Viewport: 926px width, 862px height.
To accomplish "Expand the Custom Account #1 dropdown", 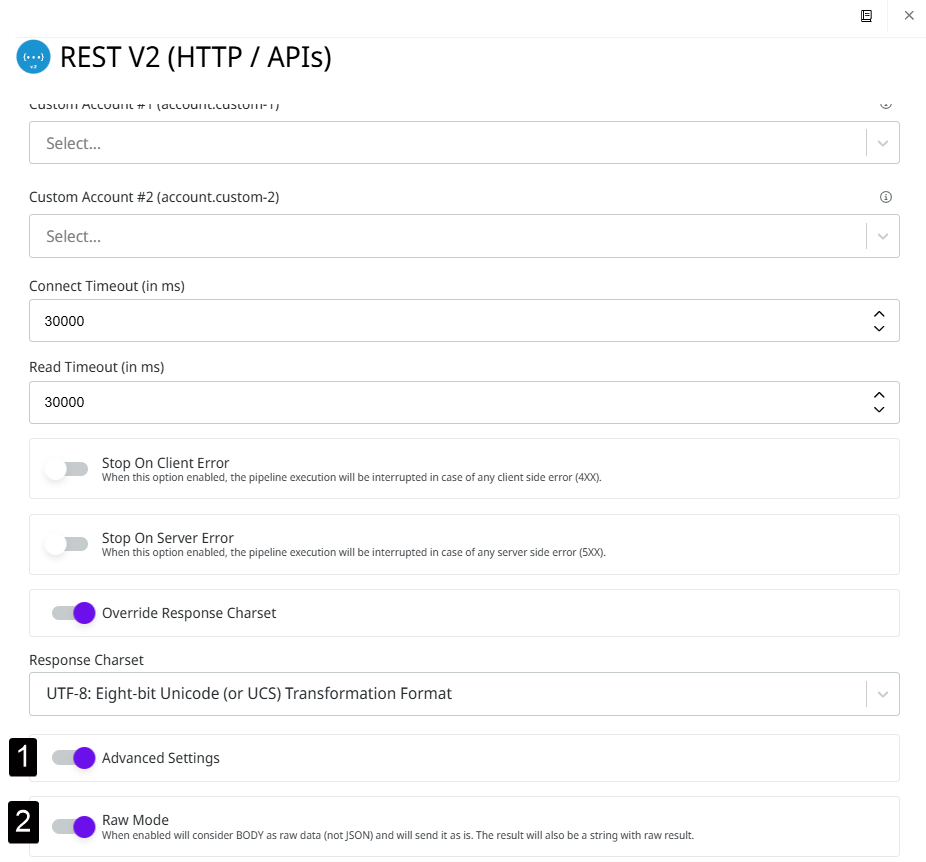I will click(x=450, y=143).
